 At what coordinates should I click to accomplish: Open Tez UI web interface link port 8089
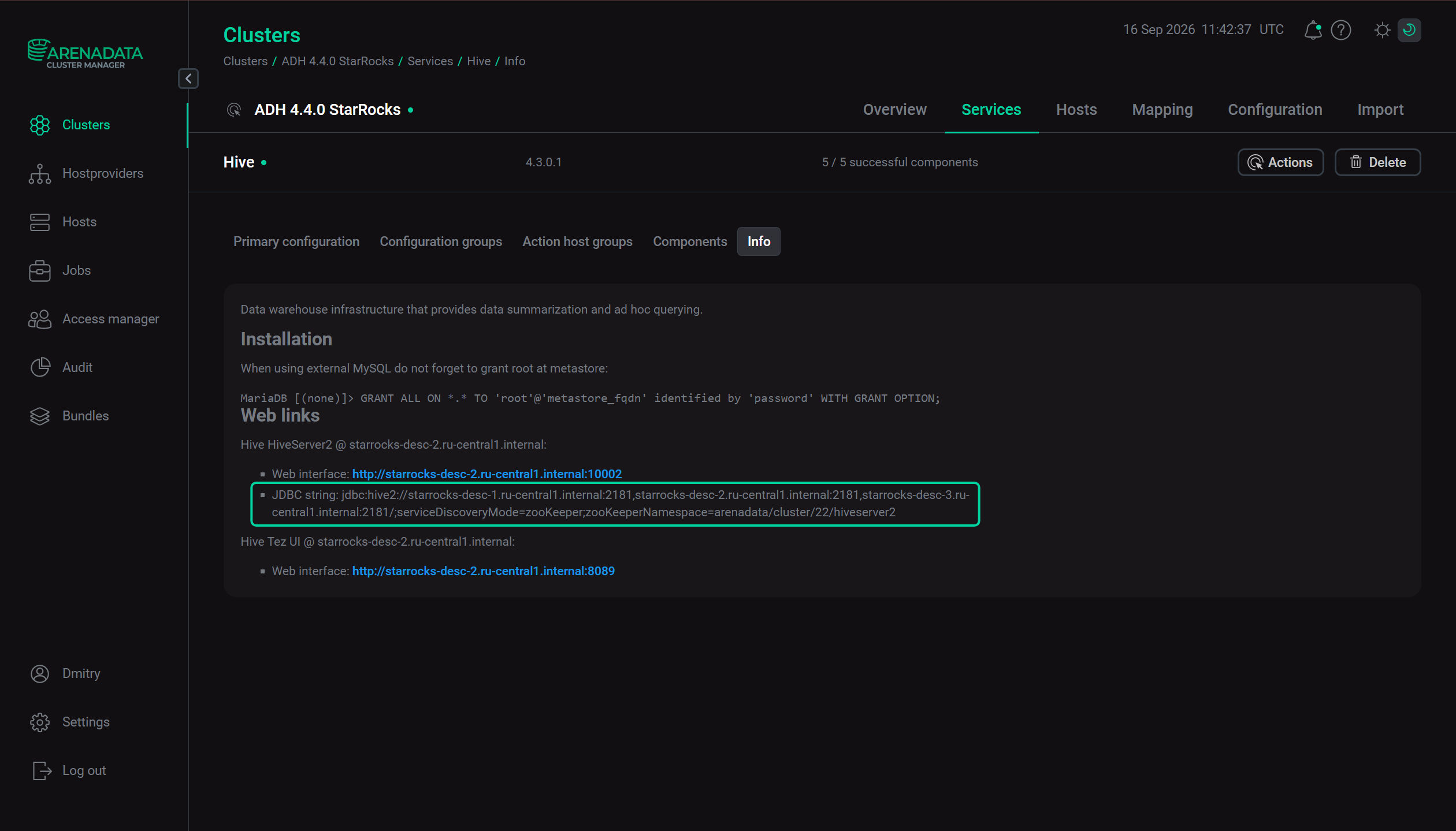[483, 571]
